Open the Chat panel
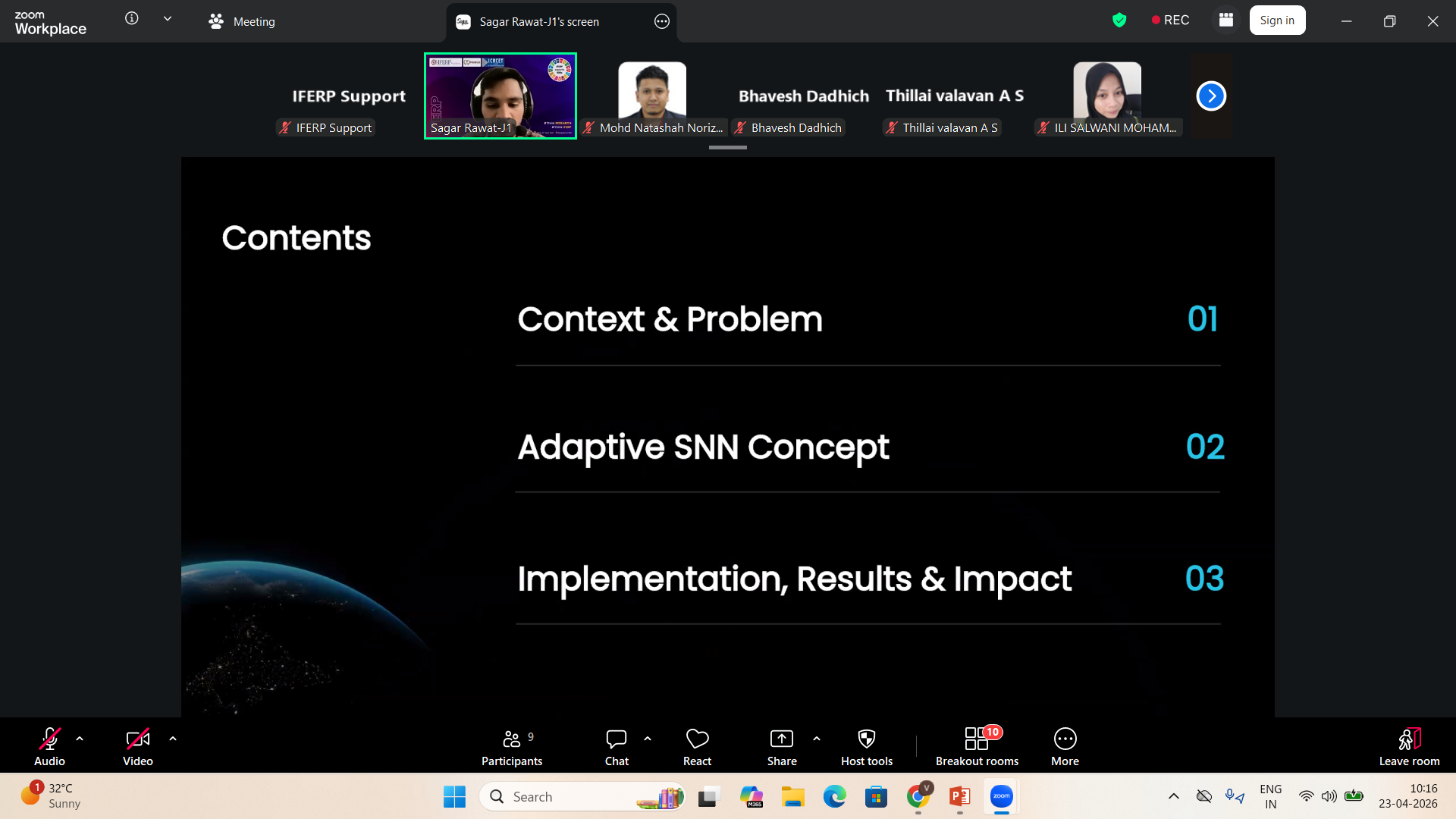 point(617,747)
